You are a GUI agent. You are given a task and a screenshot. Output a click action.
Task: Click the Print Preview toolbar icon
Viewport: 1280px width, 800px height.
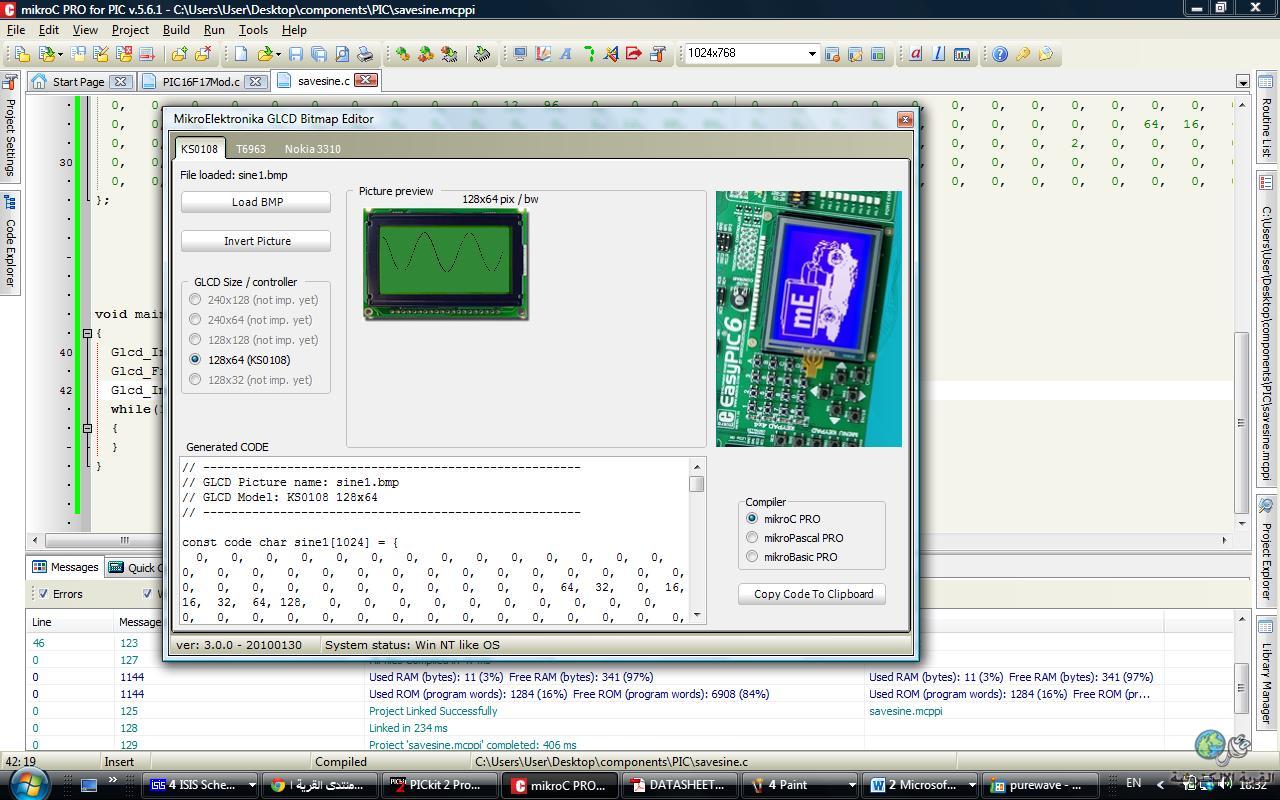[x=342, y=54]
